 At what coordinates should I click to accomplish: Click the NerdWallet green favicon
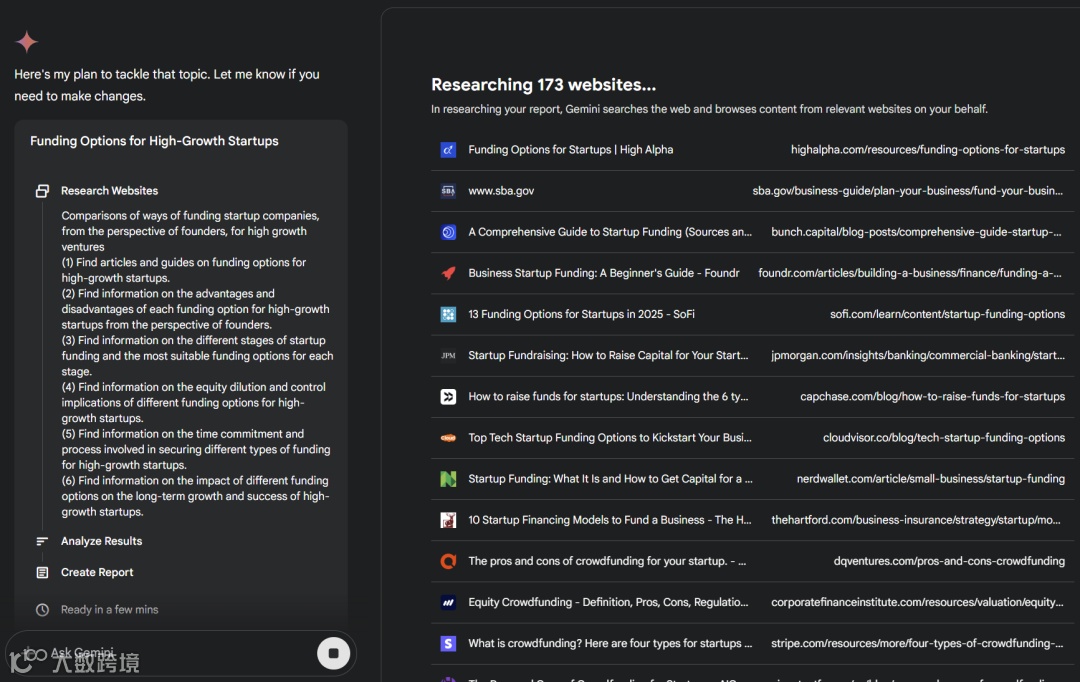coord(448,479)
